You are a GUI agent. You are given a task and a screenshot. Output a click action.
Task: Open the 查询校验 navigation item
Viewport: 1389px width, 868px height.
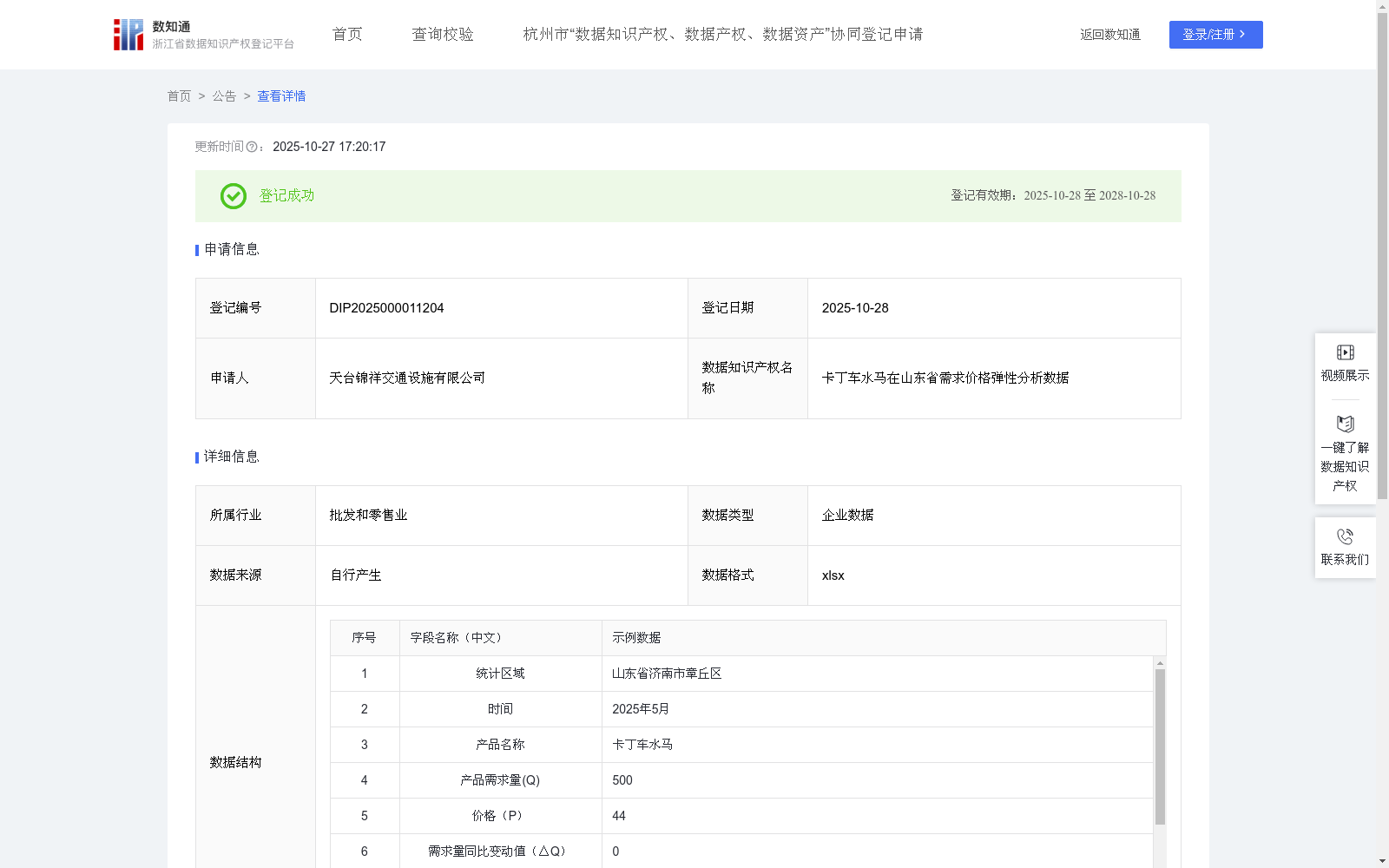coord(443,35)
